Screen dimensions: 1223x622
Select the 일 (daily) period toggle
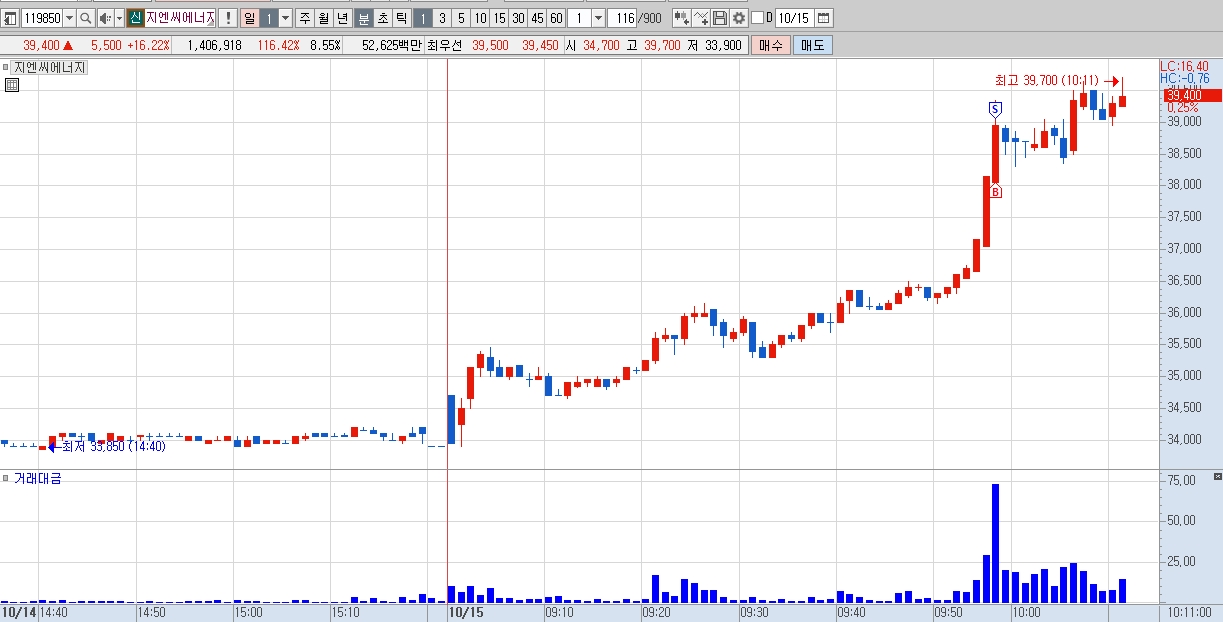[x=249, y=18]
